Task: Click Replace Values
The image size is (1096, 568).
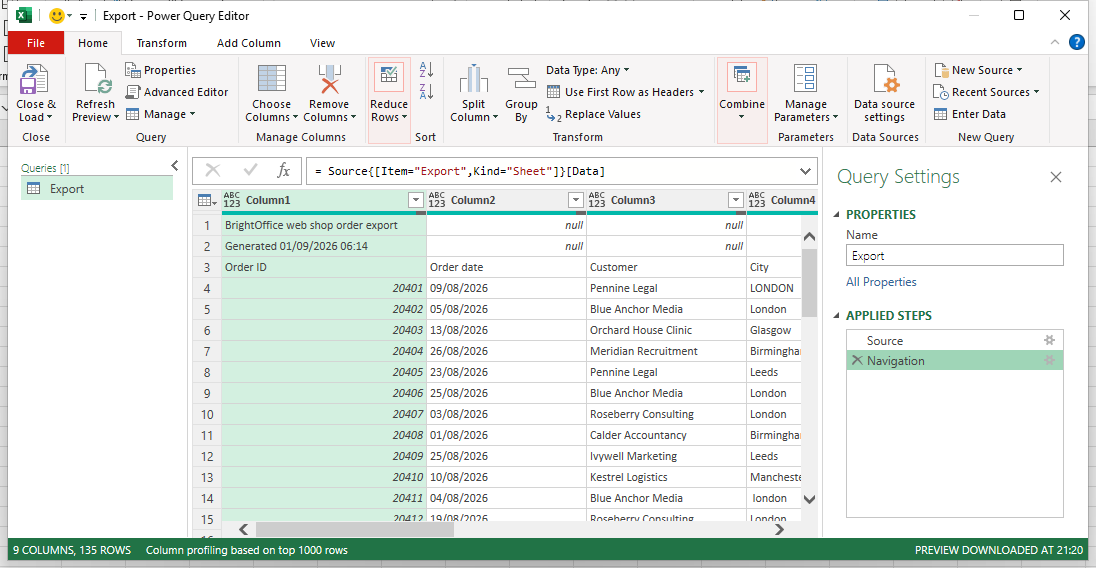Action: coord(593,115)
